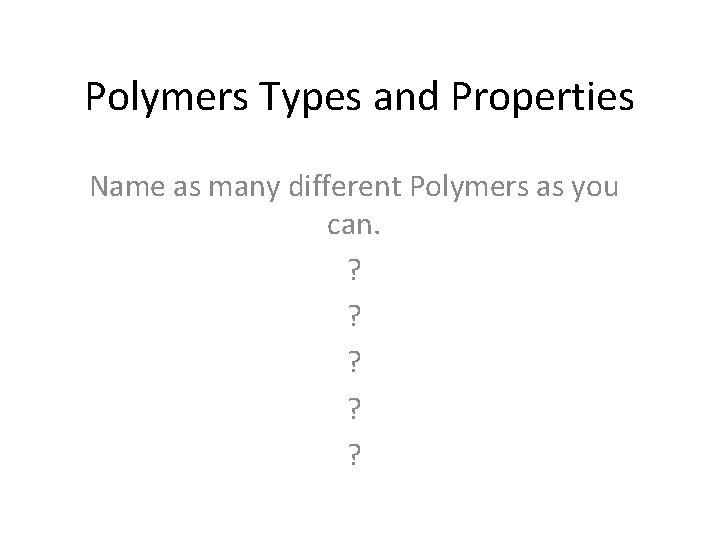The height and width of the screenshot is (540, 720).
Task: Select the grey word Polymers in the prompt
Action: pyautogui.click(x=469, y=187)
